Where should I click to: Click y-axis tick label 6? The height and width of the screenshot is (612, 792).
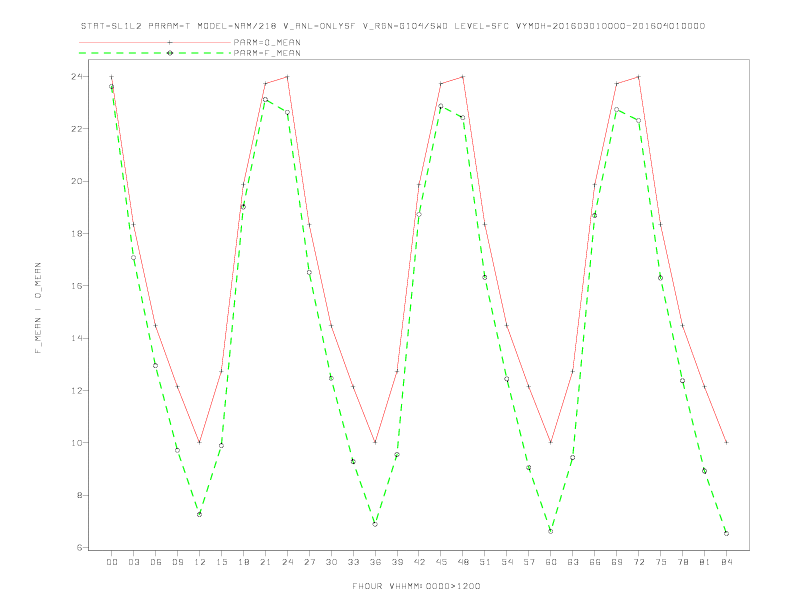[x=80, y=547]
